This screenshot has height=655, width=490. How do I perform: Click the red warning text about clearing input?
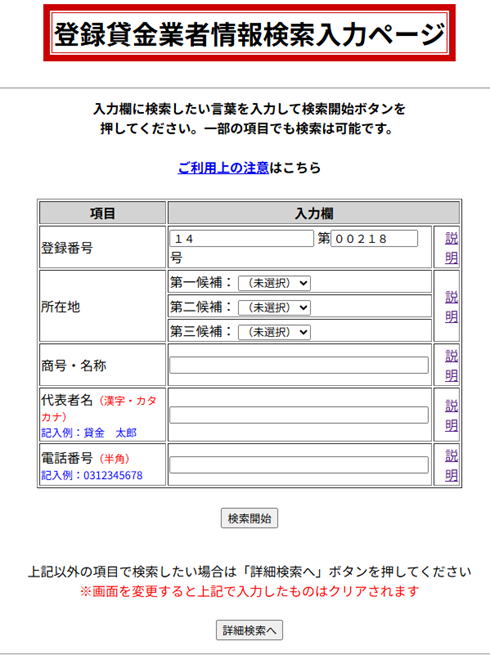tap(249, 591)
